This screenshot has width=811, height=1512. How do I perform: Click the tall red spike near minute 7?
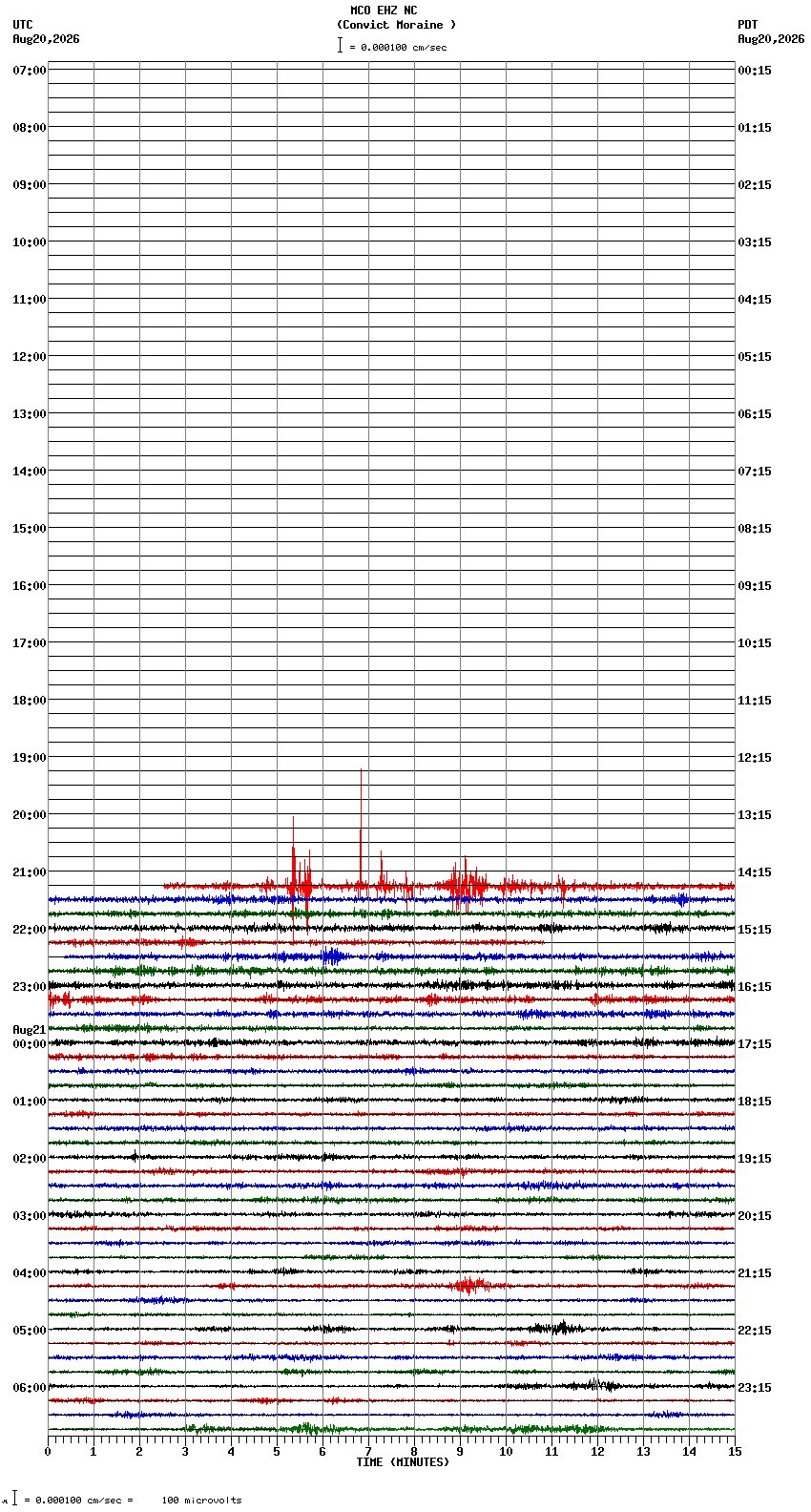tap(361, 829)
